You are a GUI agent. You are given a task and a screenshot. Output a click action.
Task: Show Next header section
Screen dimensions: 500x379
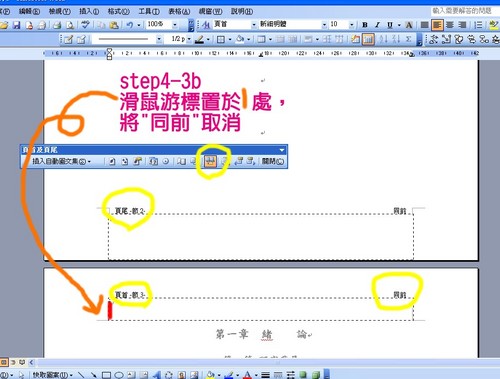pos(251,162)
